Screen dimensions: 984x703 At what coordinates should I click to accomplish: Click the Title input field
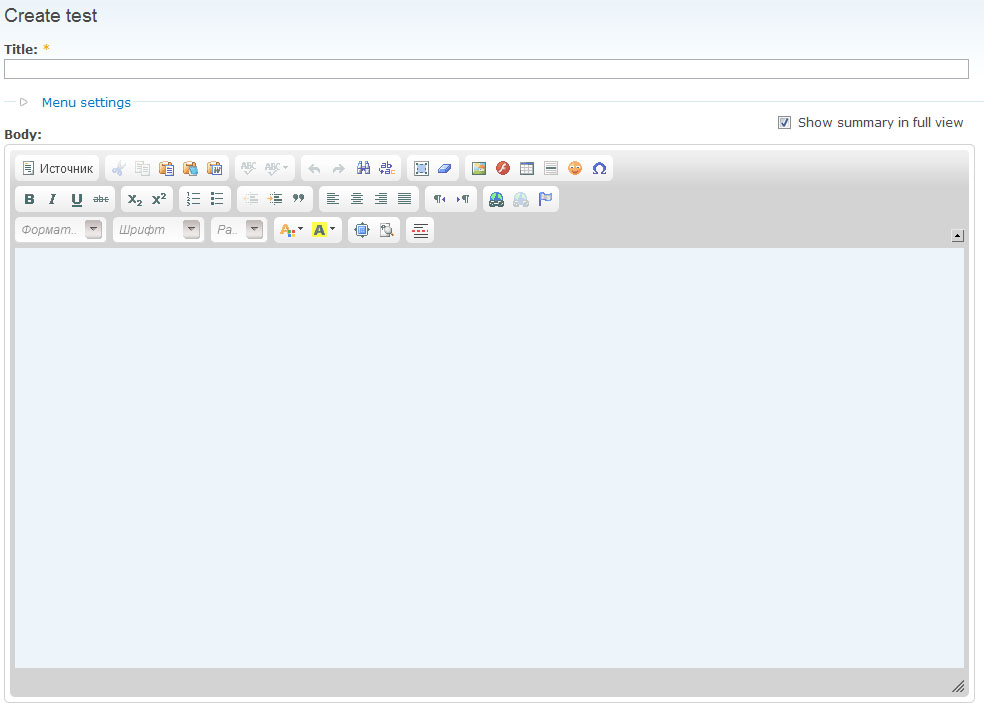coord(486,69)
